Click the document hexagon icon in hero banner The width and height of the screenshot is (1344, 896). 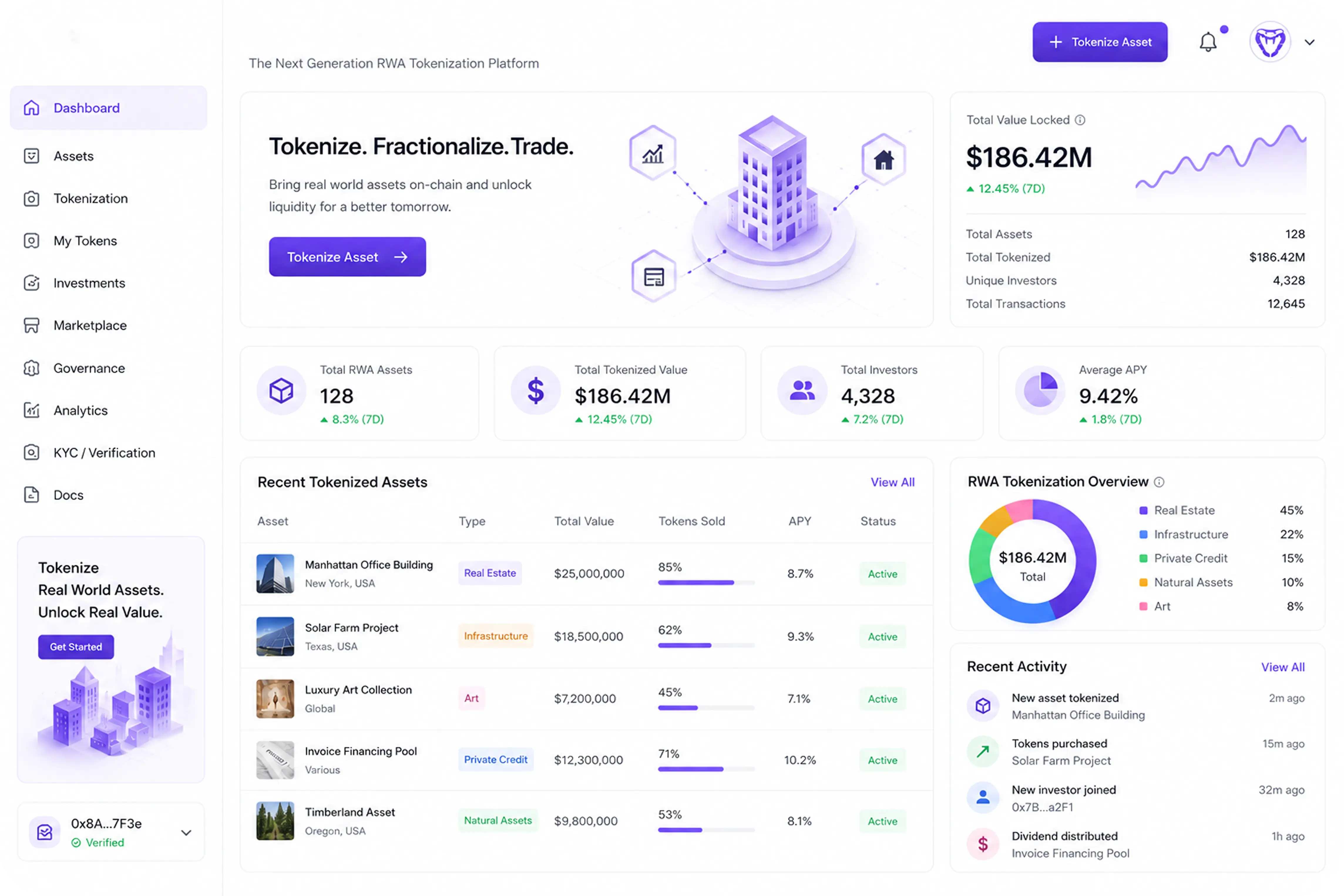pos(654,277)
